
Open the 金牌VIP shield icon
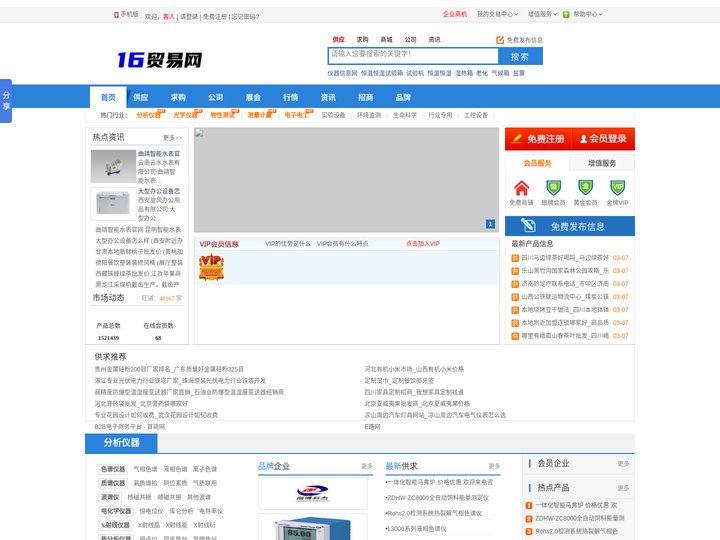click(618, 188)
